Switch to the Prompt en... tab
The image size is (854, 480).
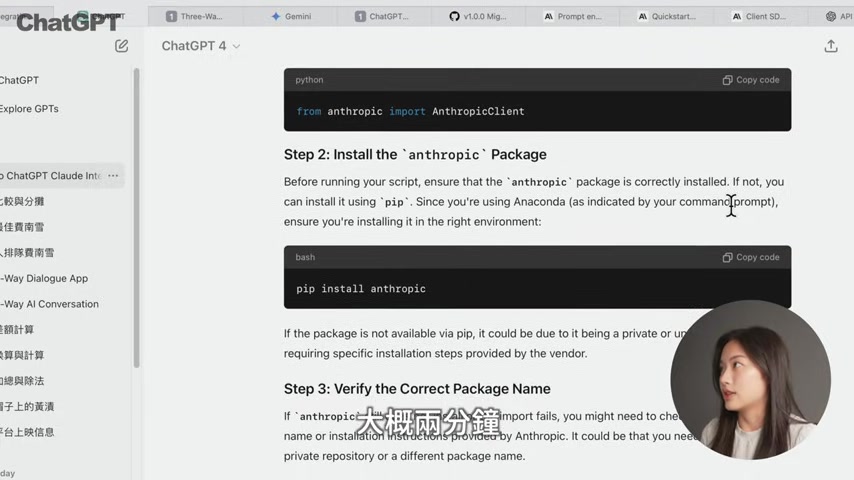[573, 16]
